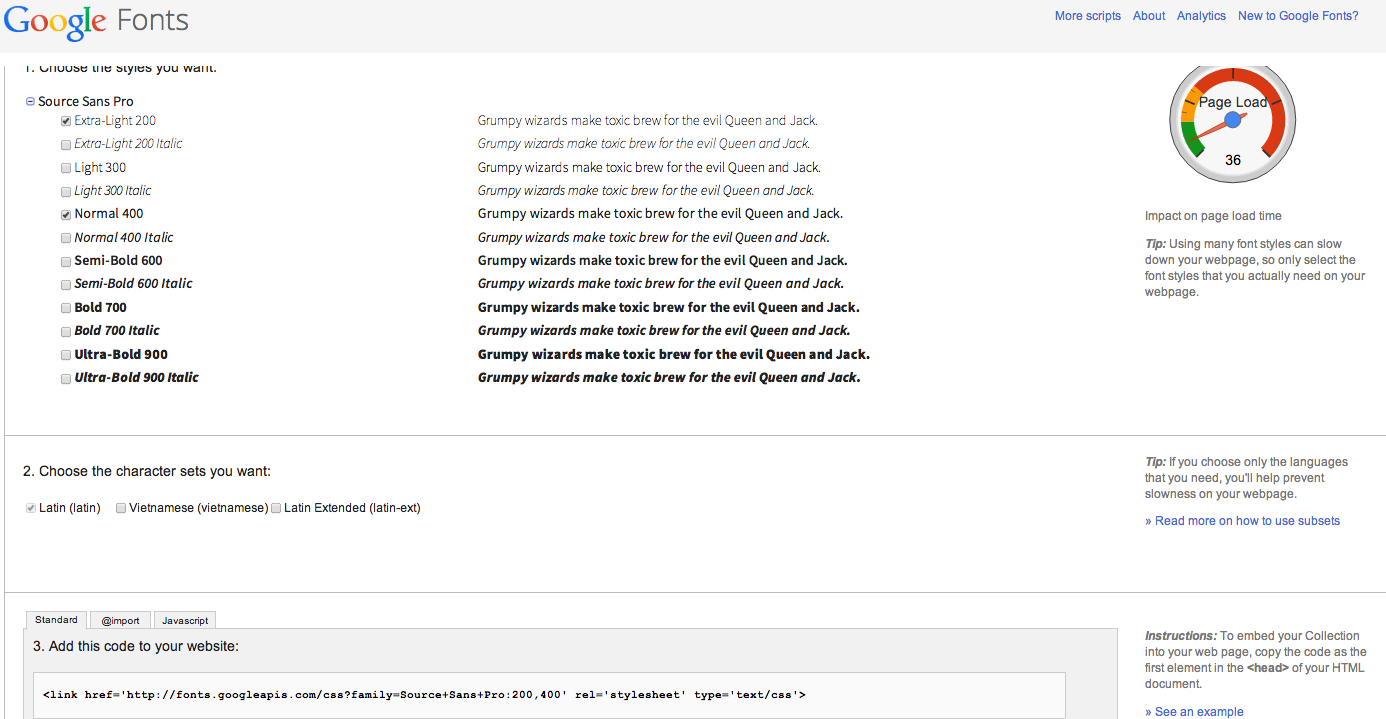Check the Extra-Light 200 Italic style

click(66, 144)
